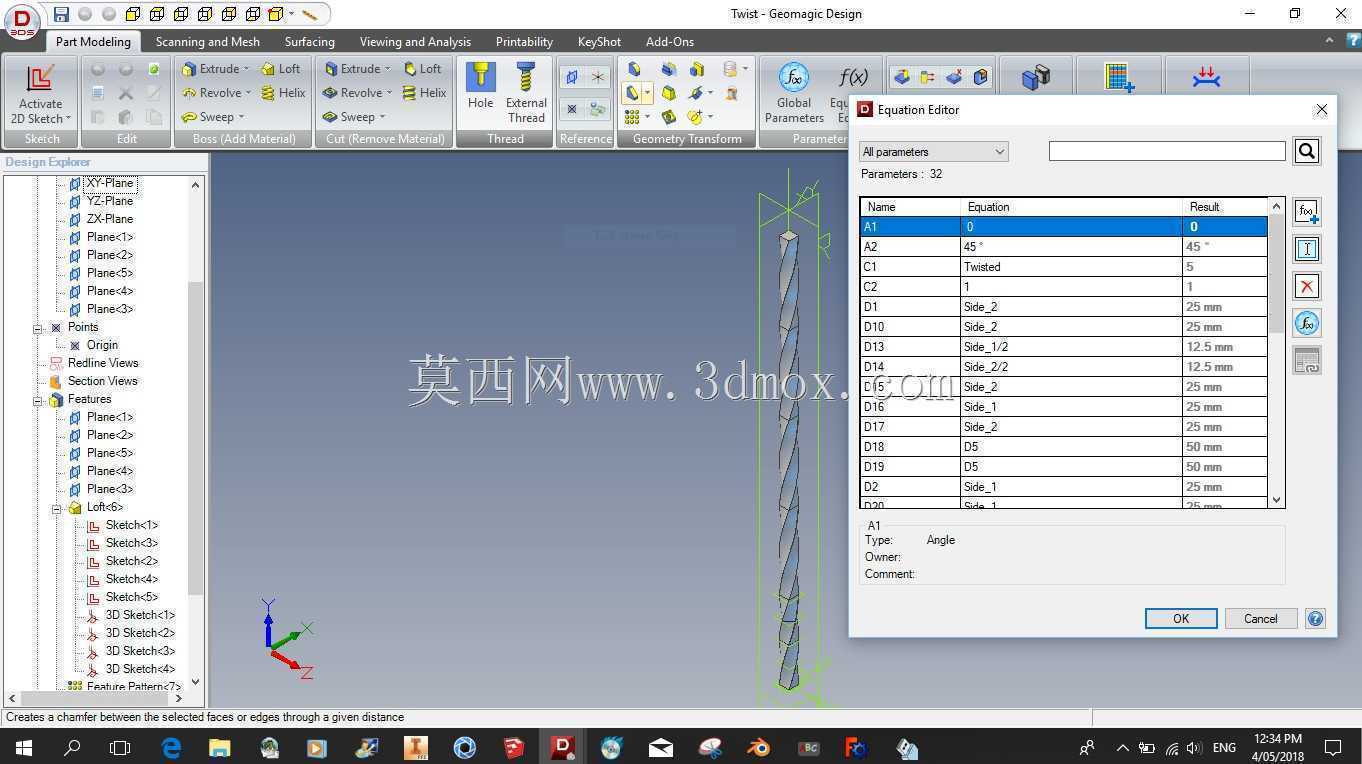
Task: Click Cancel in the Equation Editor
Action: (x=1261, y=619)
